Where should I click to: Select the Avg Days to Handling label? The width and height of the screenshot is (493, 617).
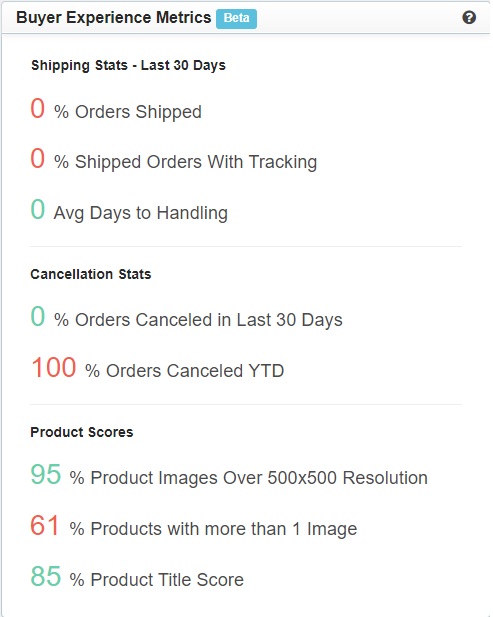[x=140, y=213]
